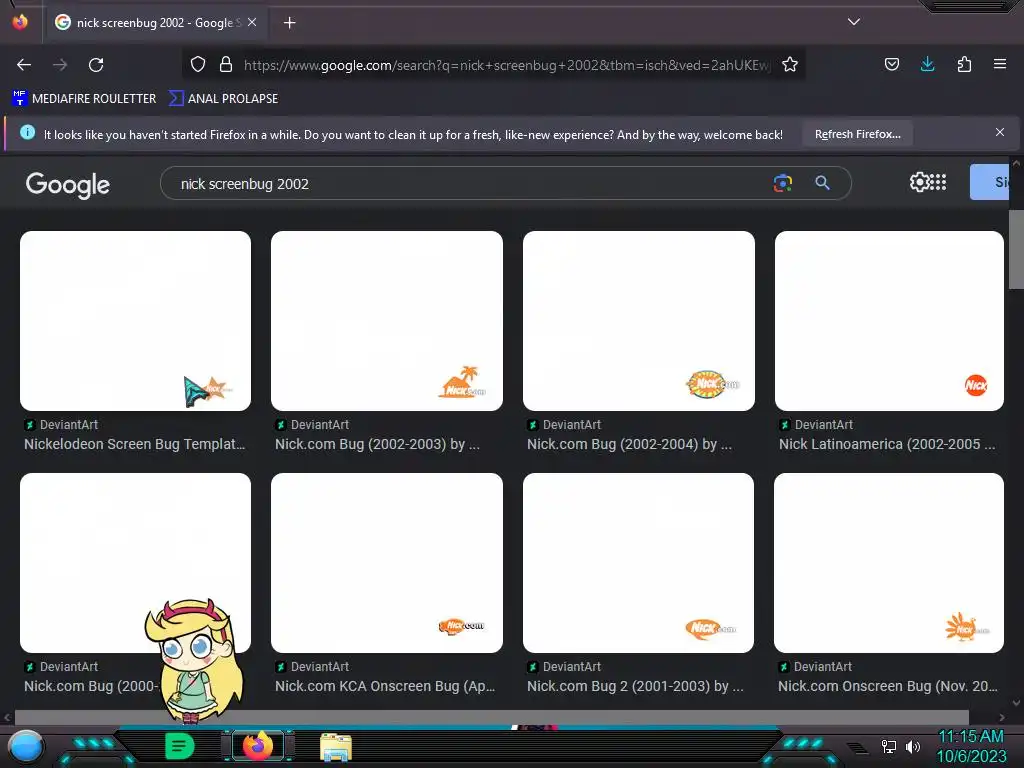Open the network tray icon

click(888, 746)
